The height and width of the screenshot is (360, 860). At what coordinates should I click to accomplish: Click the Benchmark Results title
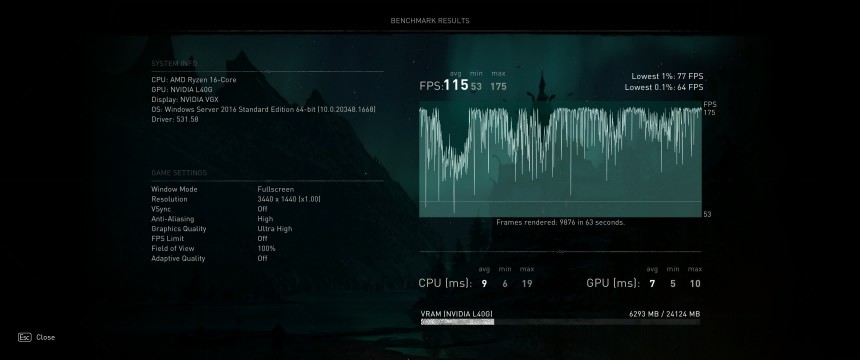[430, 21]
